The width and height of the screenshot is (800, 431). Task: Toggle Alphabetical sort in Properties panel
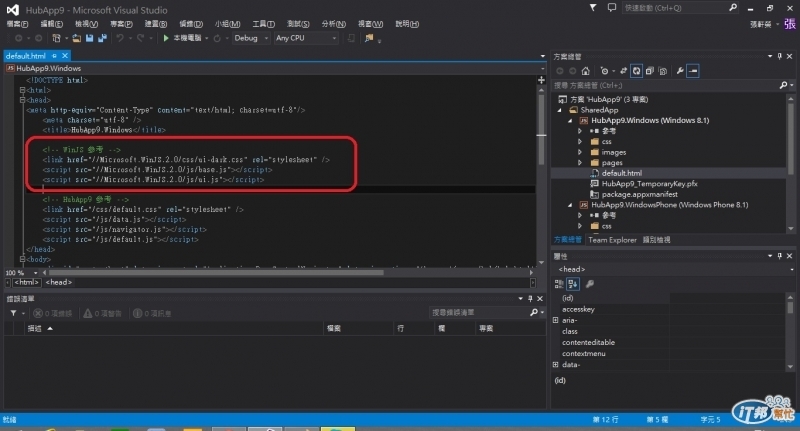(x=573, y=284)
